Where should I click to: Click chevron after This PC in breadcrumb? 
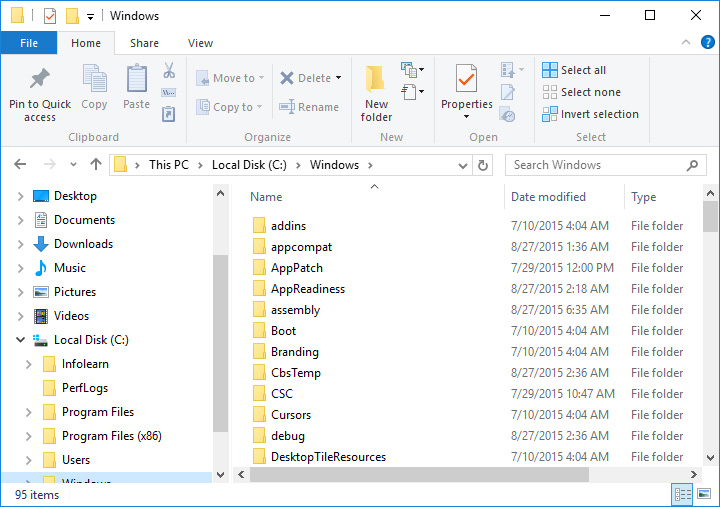point(200,165)
